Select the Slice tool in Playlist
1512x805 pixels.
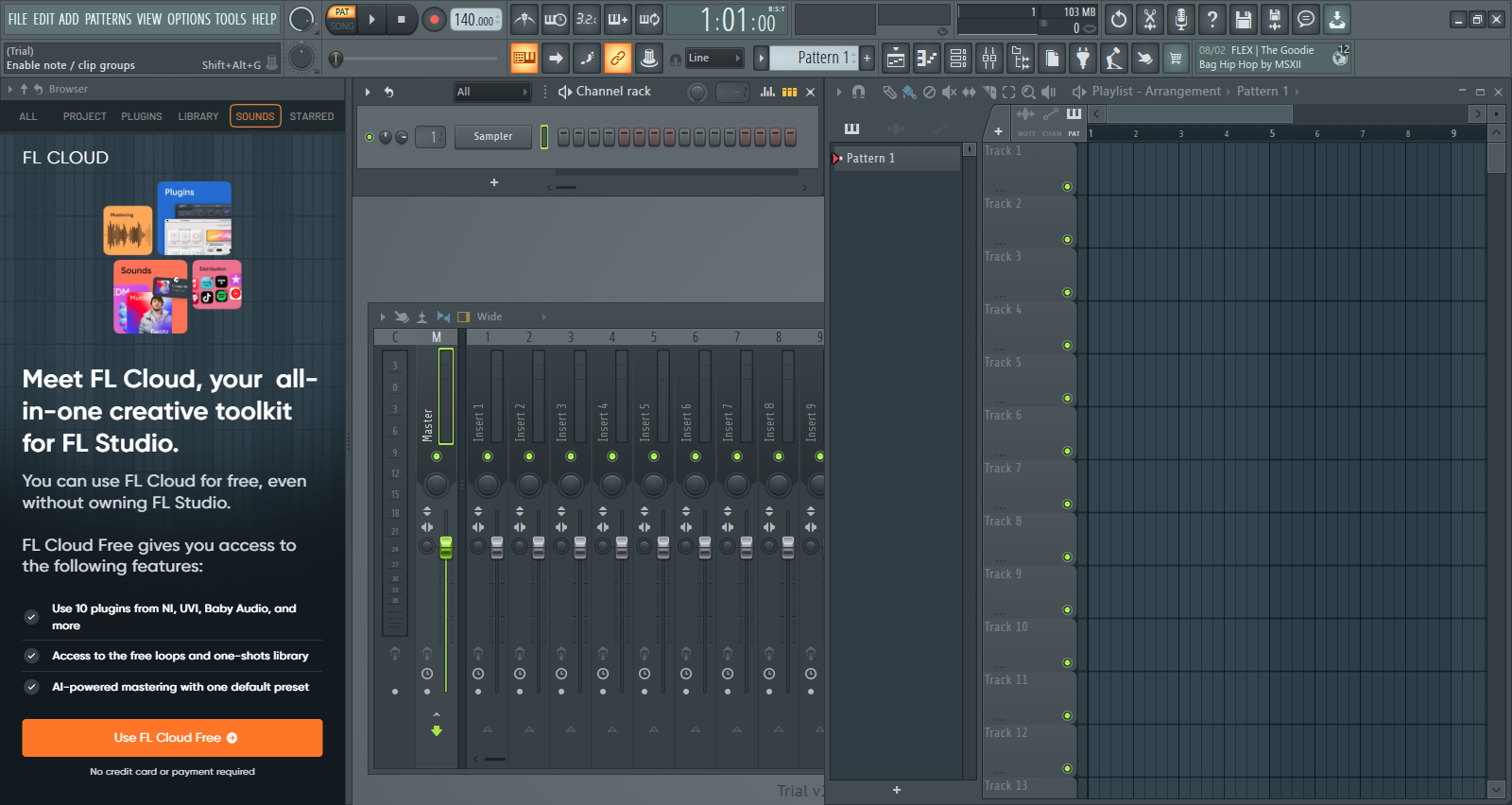[988, 92]
